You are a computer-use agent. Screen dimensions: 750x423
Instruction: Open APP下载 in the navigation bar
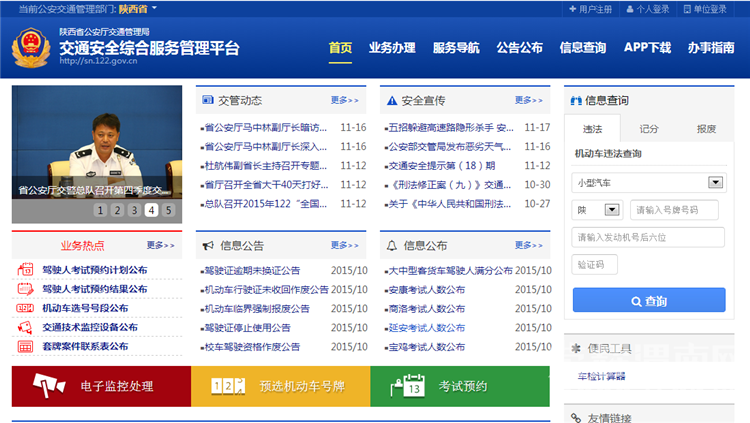point(647,47)
